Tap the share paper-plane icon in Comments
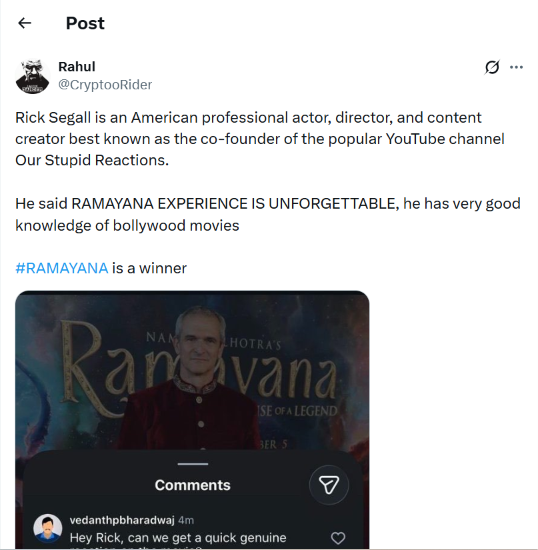The height and width of the screenshot is (550, 538). click(329, 485)
